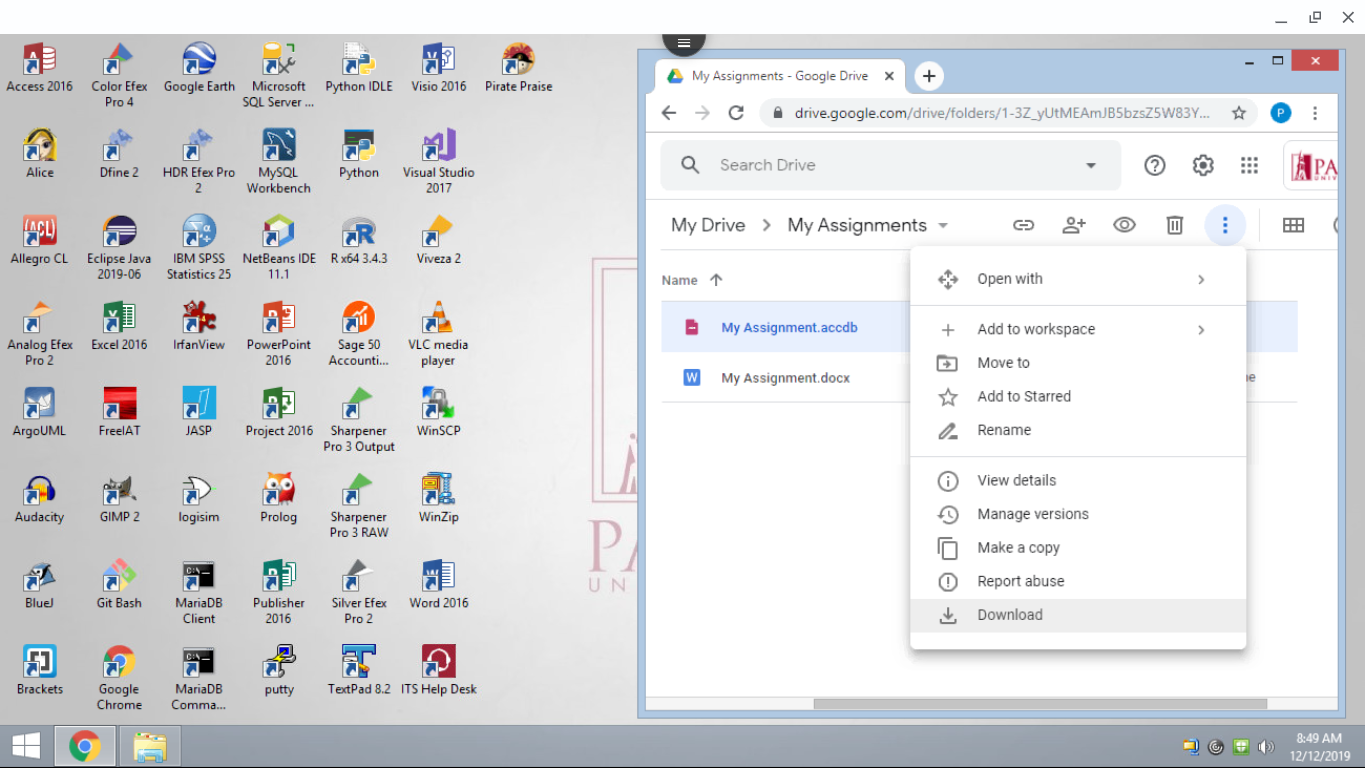1365x768 pixels.
Task: Launch PowerPoint 2016 shortcut
Action: click(x=279, y=333)
